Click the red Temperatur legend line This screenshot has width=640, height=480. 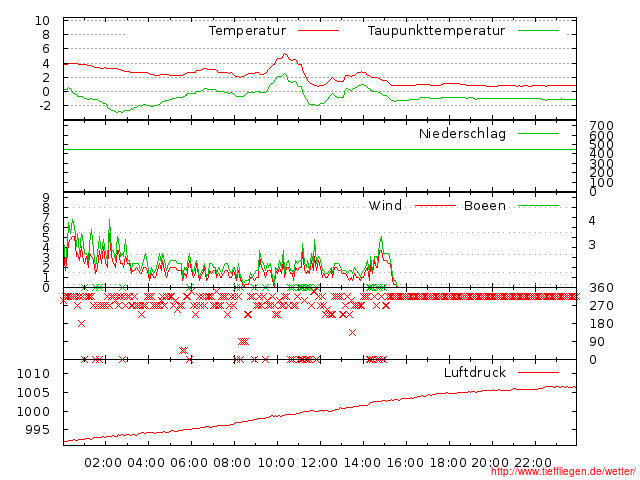[318, 31]
